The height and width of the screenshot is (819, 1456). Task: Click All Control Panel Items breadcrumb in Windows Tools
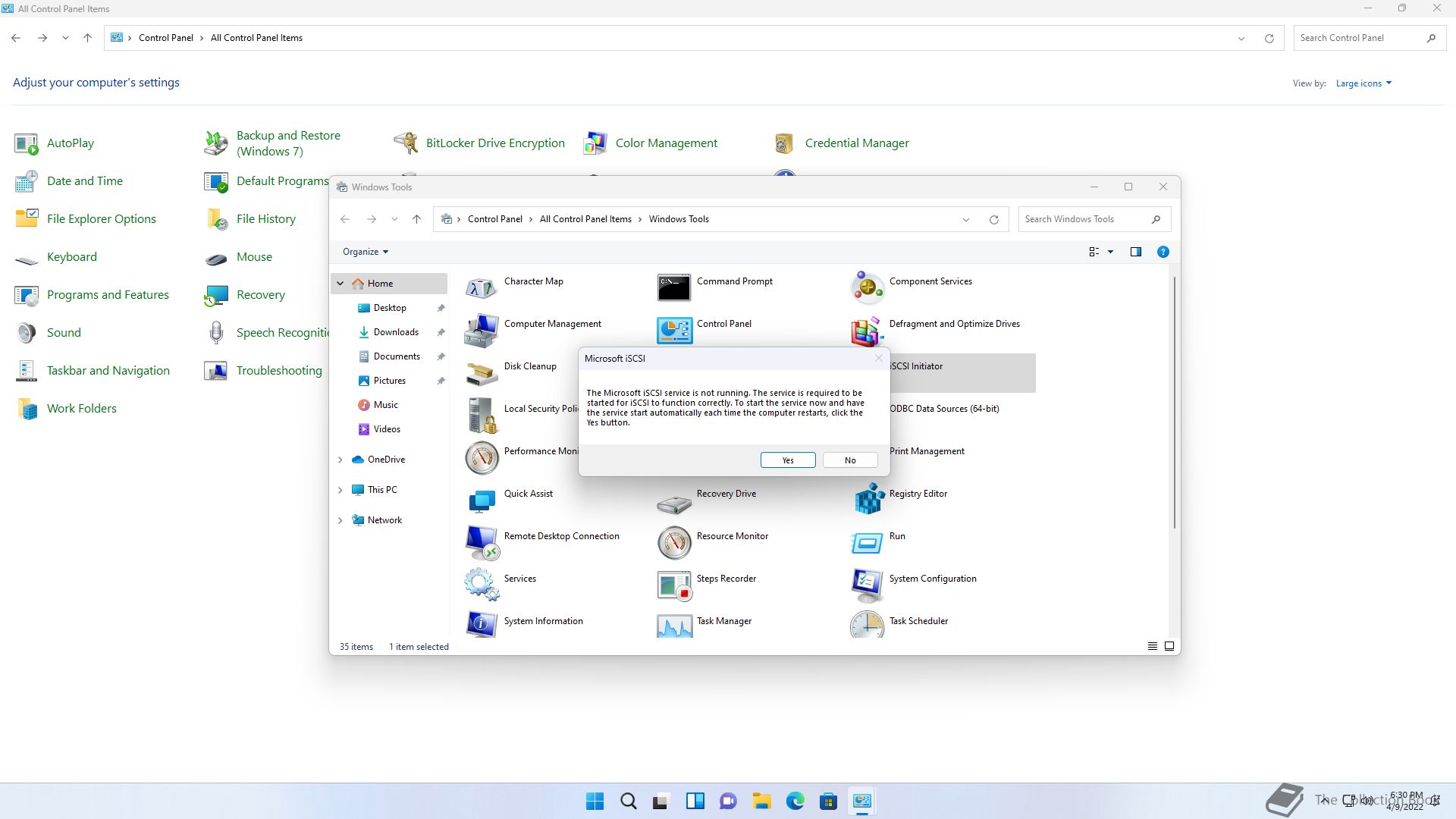(x=585, y=219)
